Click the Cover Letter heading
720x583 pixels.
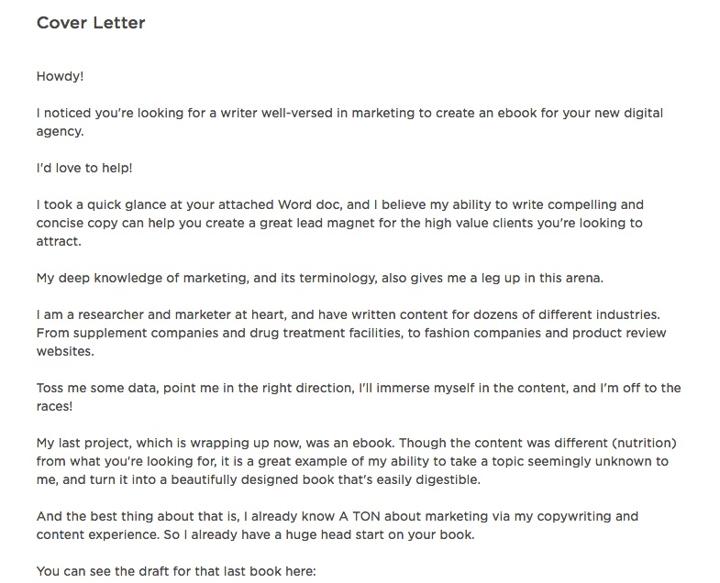[91, 23]
